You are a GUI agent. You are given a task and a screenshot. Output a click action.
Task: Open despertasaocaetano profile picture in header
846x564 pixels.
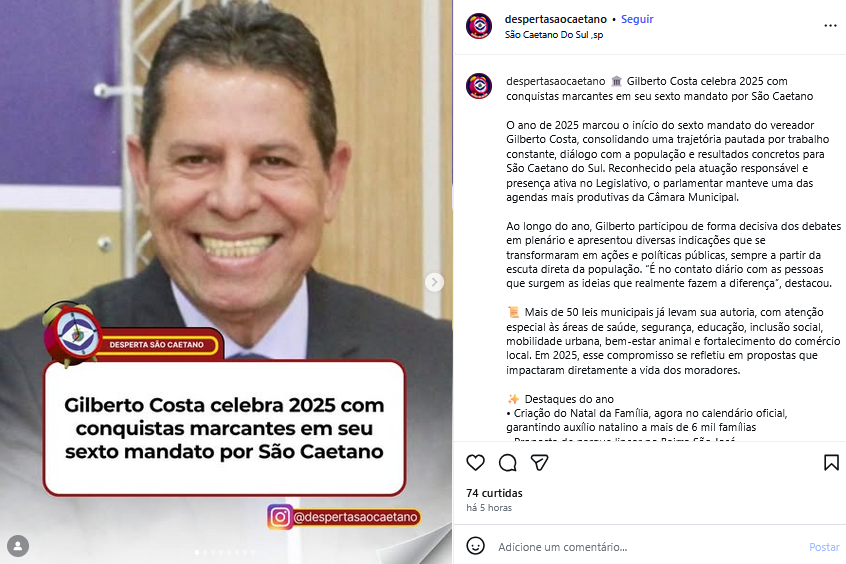(x=479, y=26)
